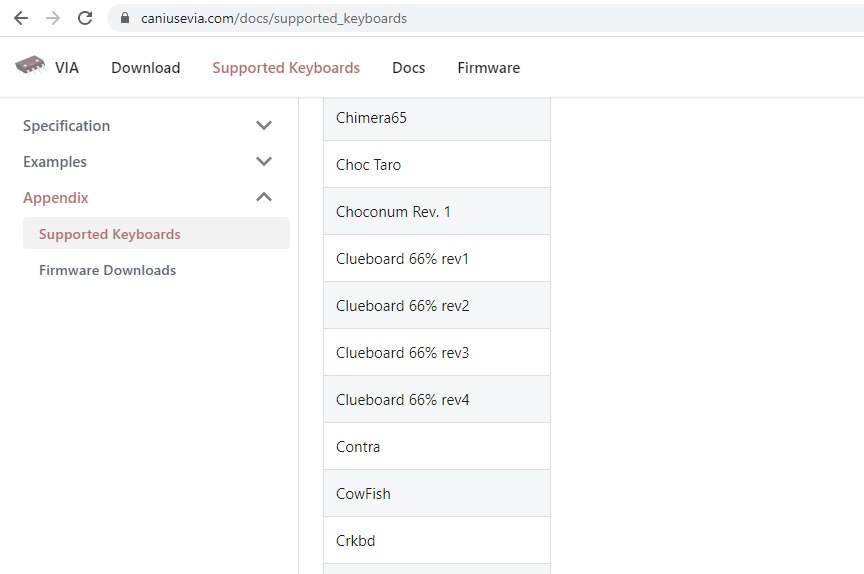Click the browser forward arrow
The height and width of the screenshot is (574, 864).
[x=53, y=18]
